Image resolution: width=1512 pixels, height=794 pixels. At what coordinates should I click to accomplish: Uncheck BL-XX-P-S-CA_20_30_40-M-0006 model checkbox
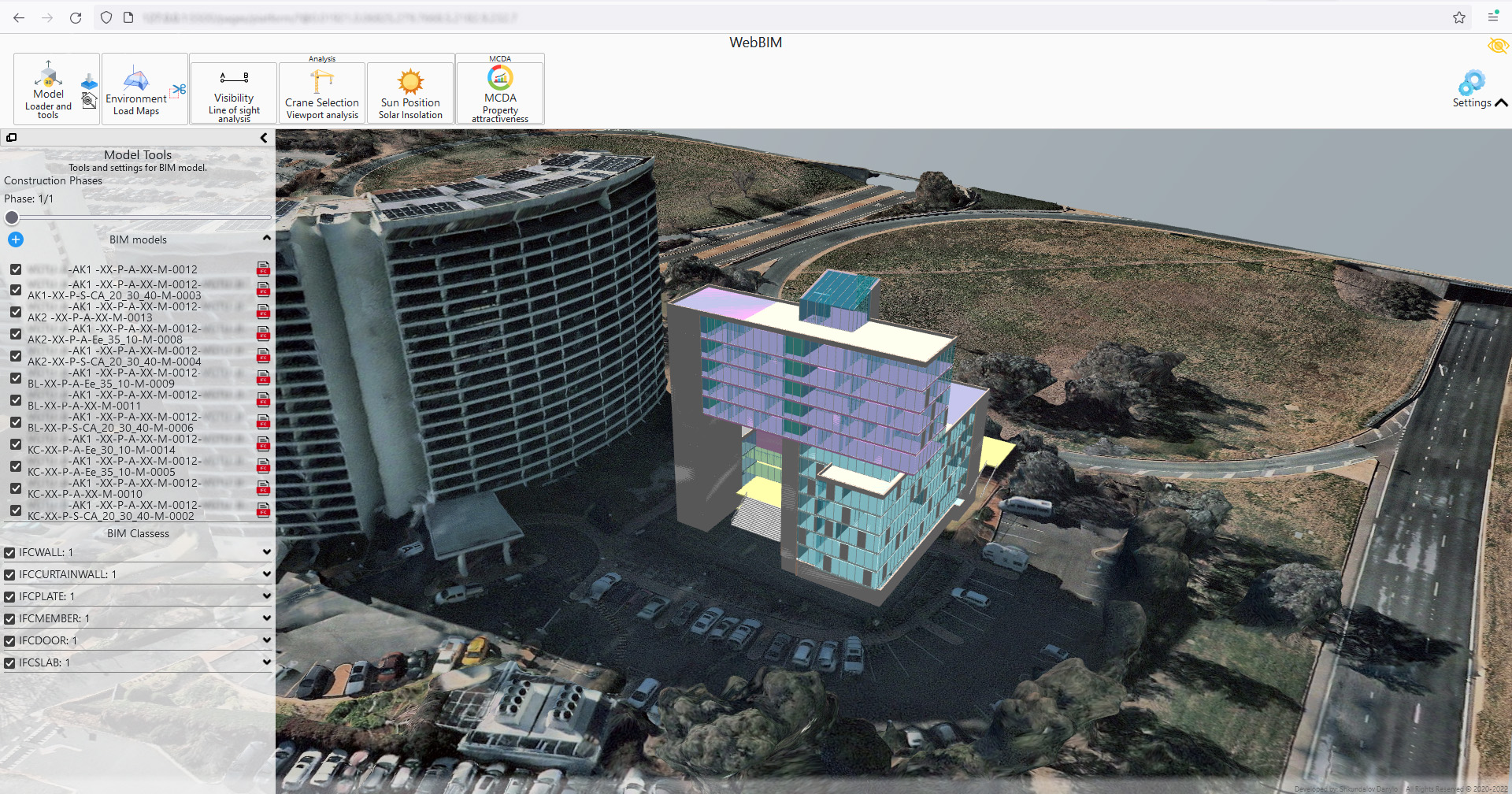pyautogui.click(x=16, y=422)
